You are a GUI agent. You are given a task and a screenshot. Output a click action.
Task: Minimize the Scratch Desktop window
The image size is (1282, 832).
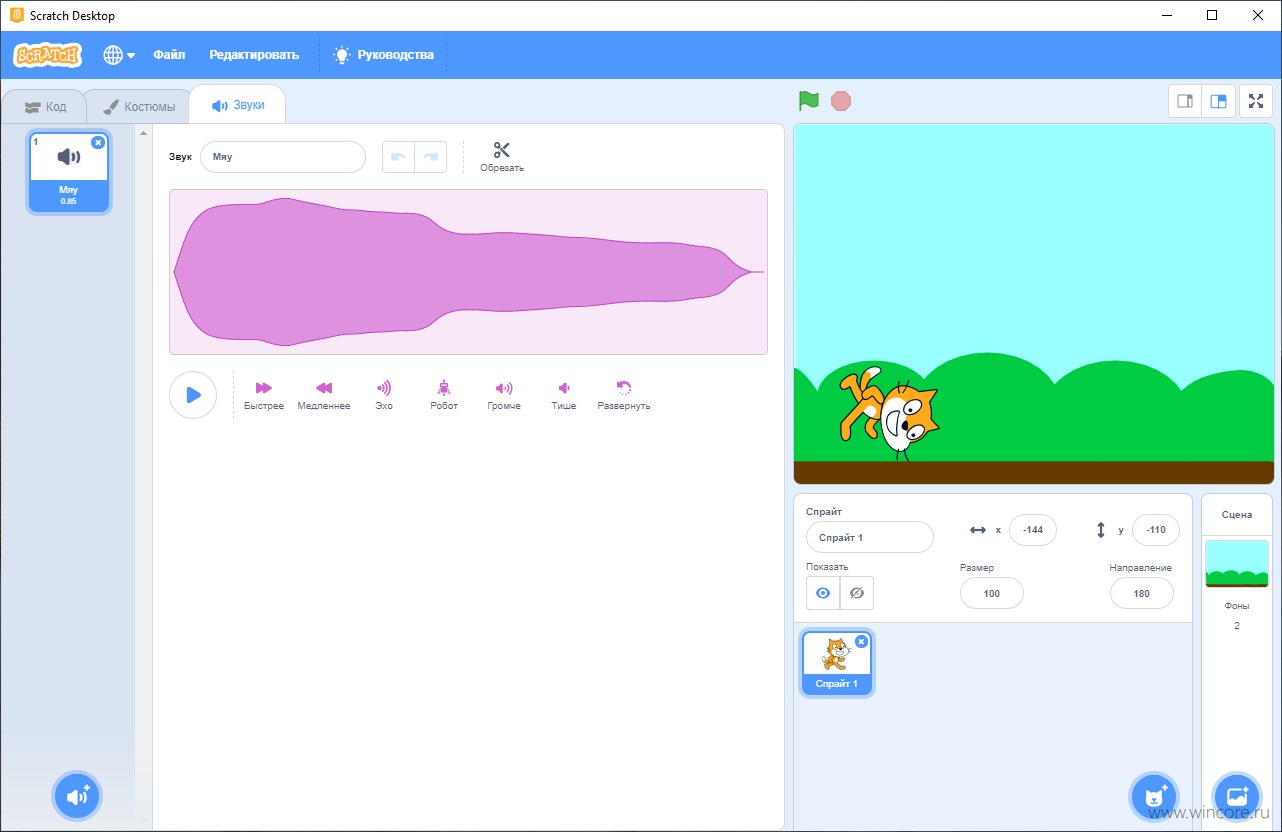(1166, 15)
